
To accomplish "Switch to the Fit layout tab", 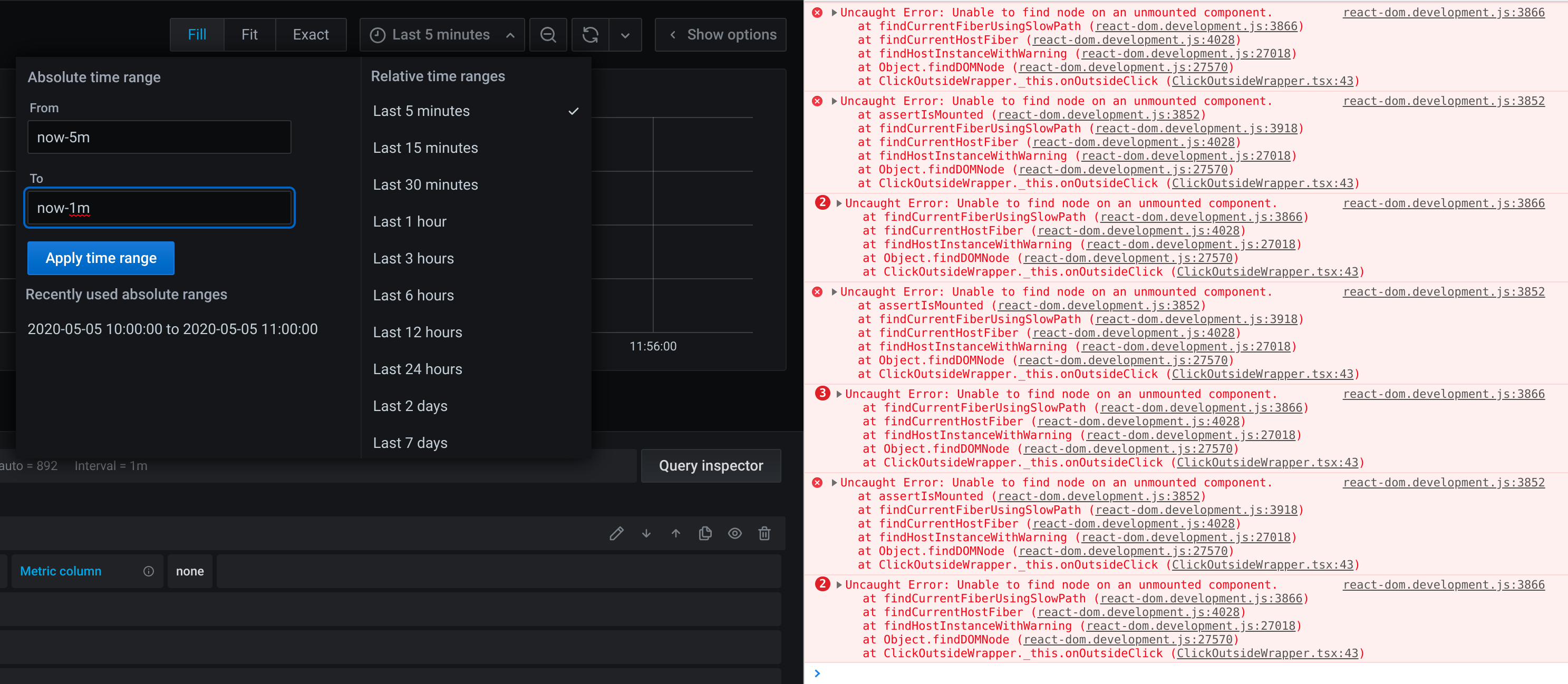I will 249,35.
